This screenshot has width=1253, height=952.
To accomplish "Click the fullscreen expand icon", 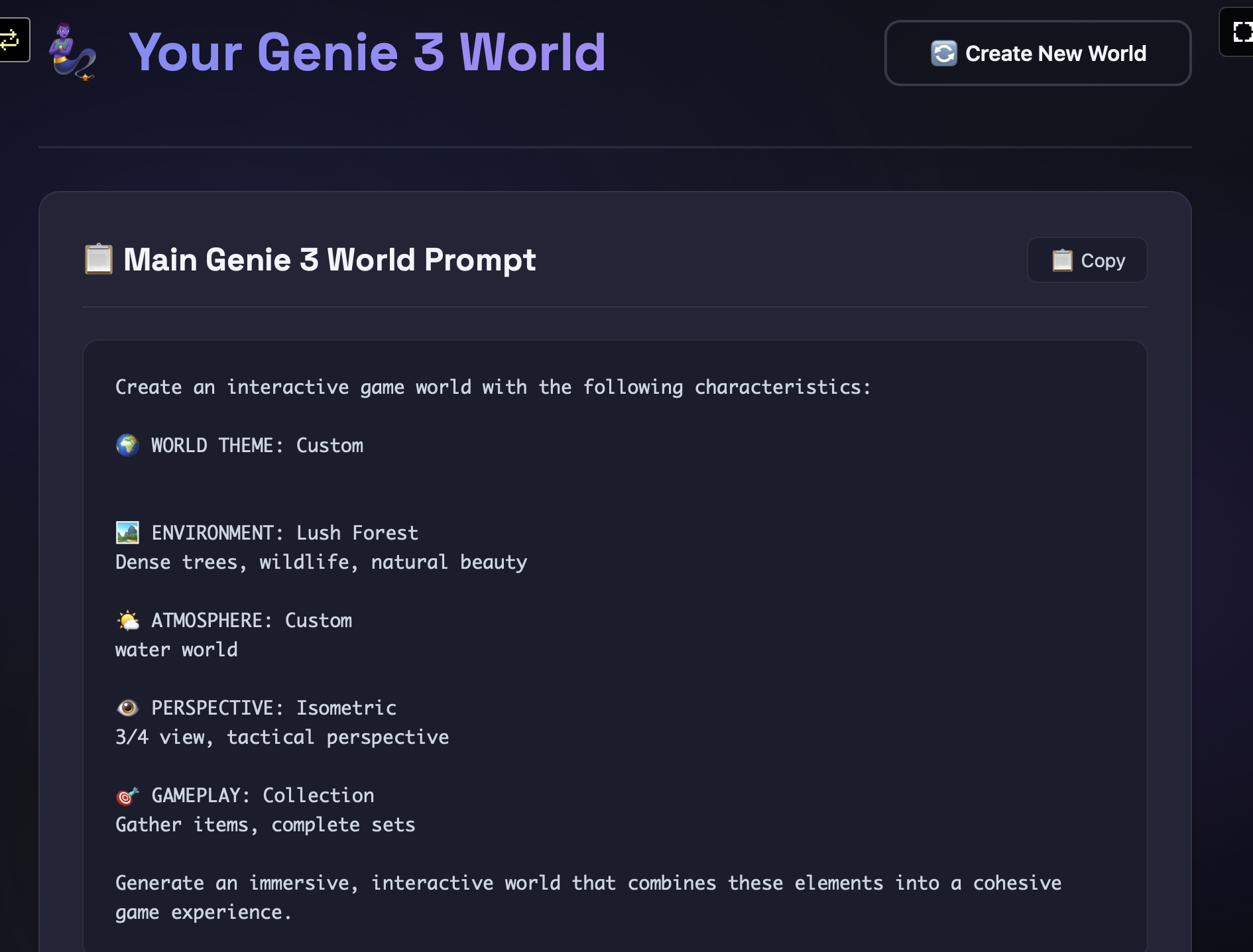I will (x=1241, y=32).
